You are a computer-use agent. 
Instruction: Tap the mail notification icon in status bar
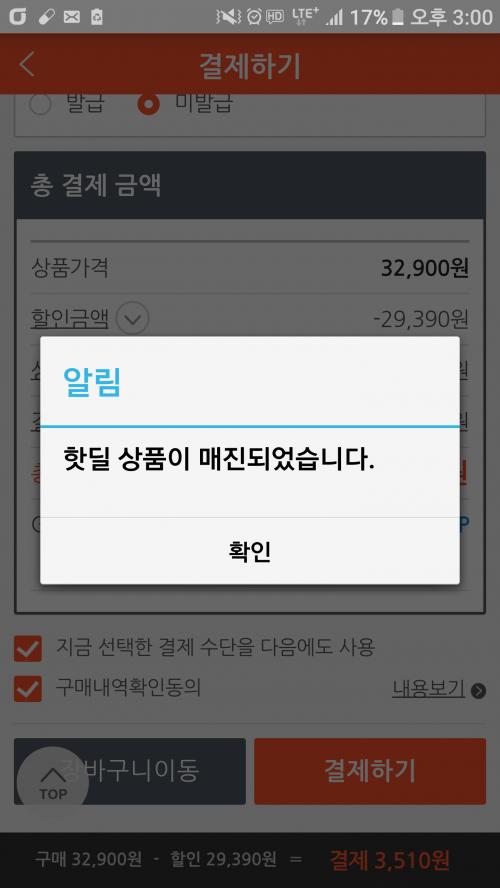click(71, 18)
